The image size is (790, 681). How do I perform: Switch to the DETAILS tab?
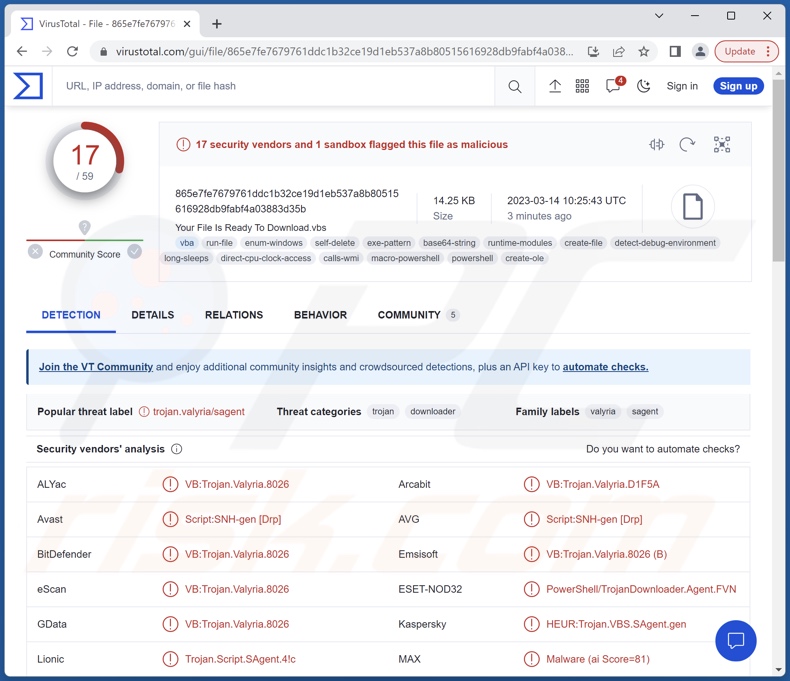[153, 315]
